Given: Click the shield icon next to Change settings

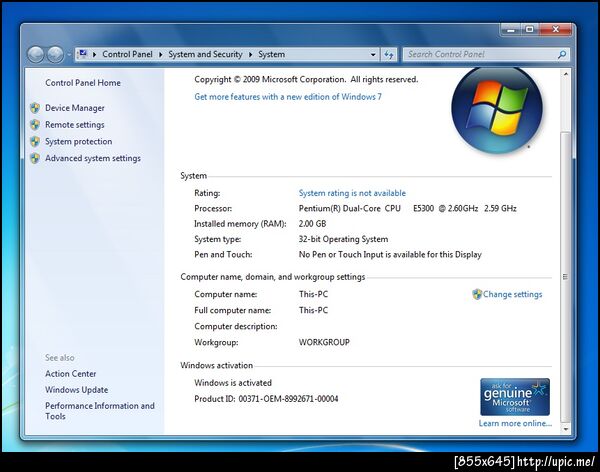Looking at the screenshot, I should 477,294.
